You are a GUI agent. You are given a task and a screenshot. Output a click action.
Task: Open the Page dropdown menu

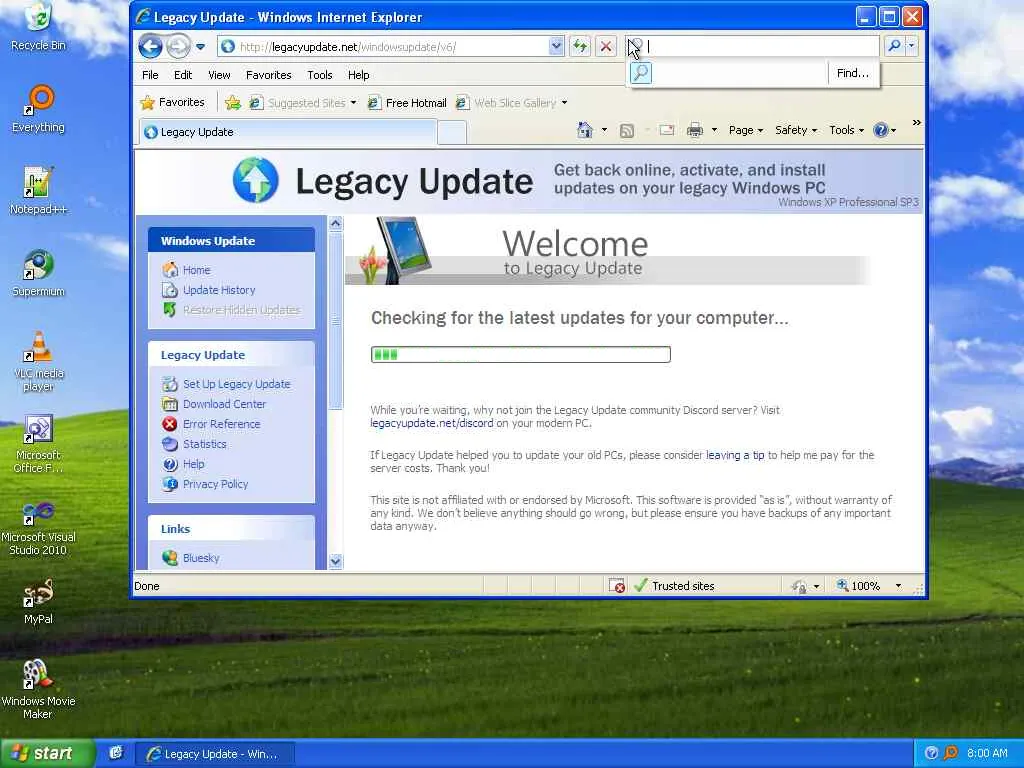(745, 131)
